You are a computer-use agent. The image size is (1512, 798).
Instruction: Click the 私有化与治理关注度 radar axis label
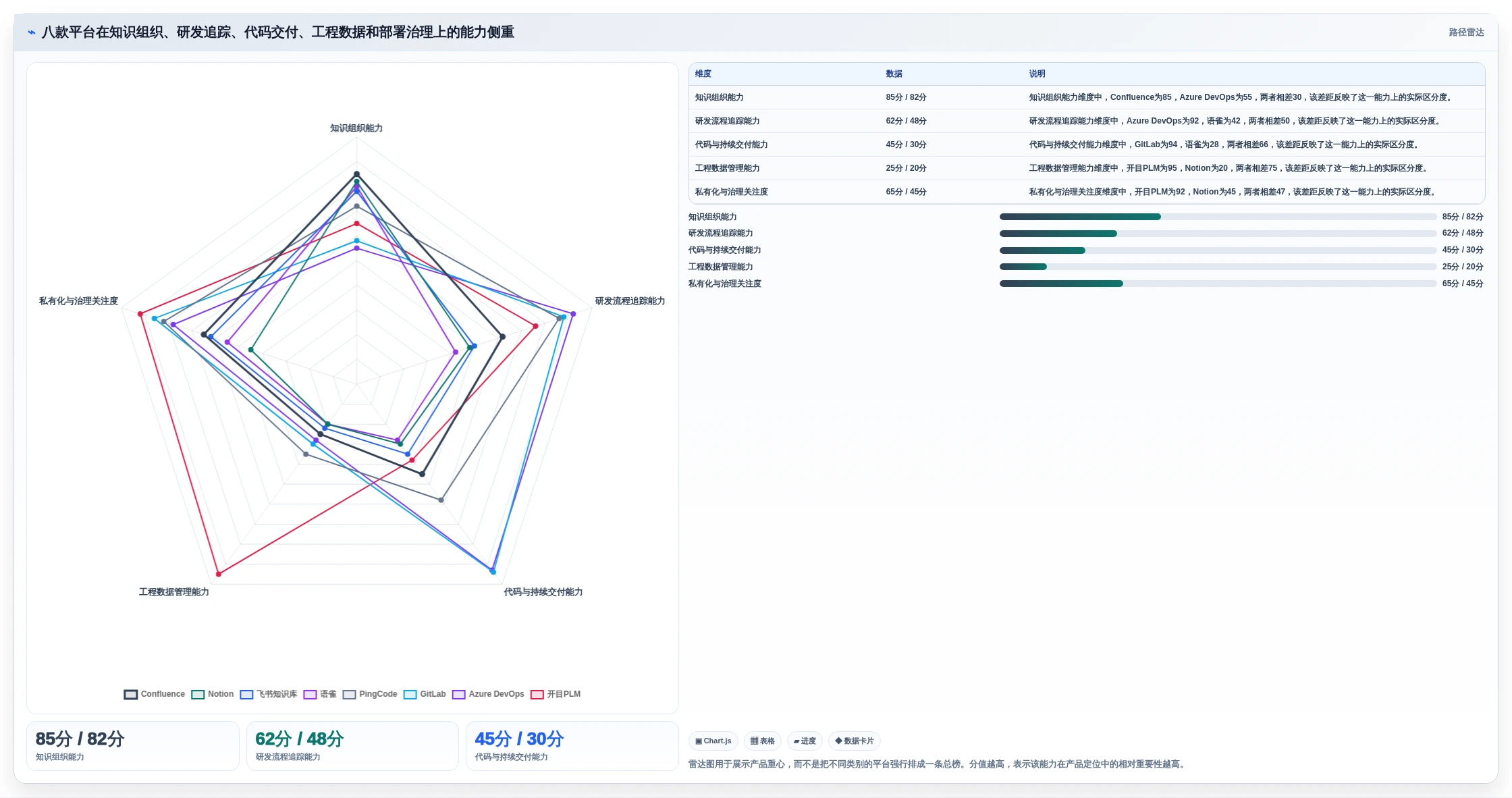(78, 301)
